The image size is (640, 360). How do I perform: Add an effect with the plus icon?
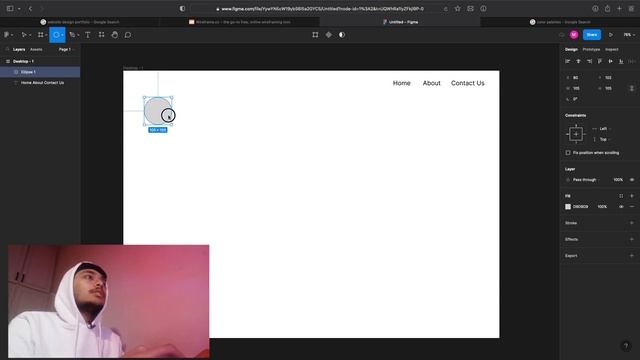(632, 239)
